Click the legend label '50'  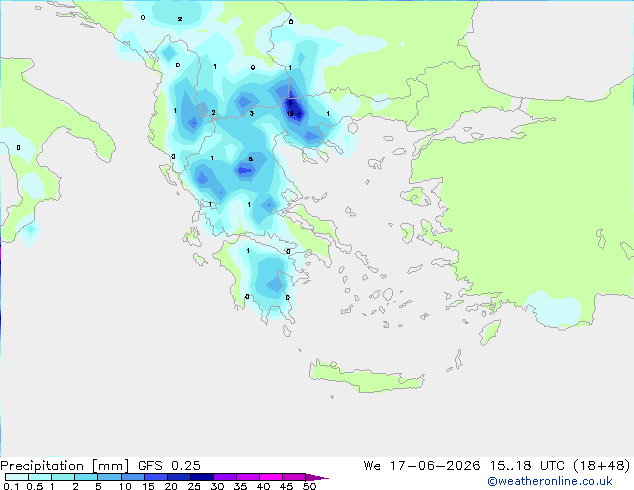click(x=309, y=486)
